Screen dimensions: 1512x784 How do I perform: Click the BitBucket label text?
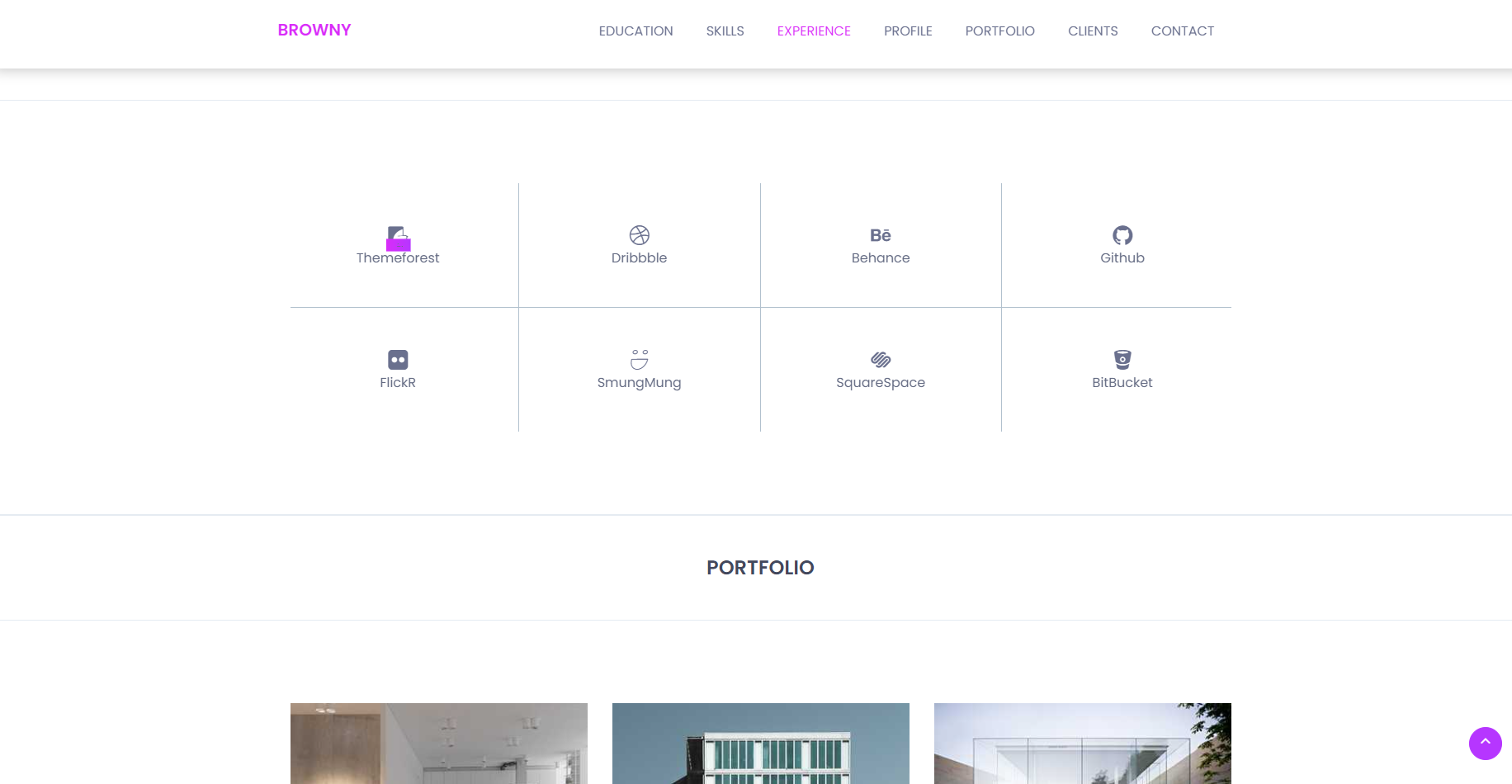[1122, 383]
